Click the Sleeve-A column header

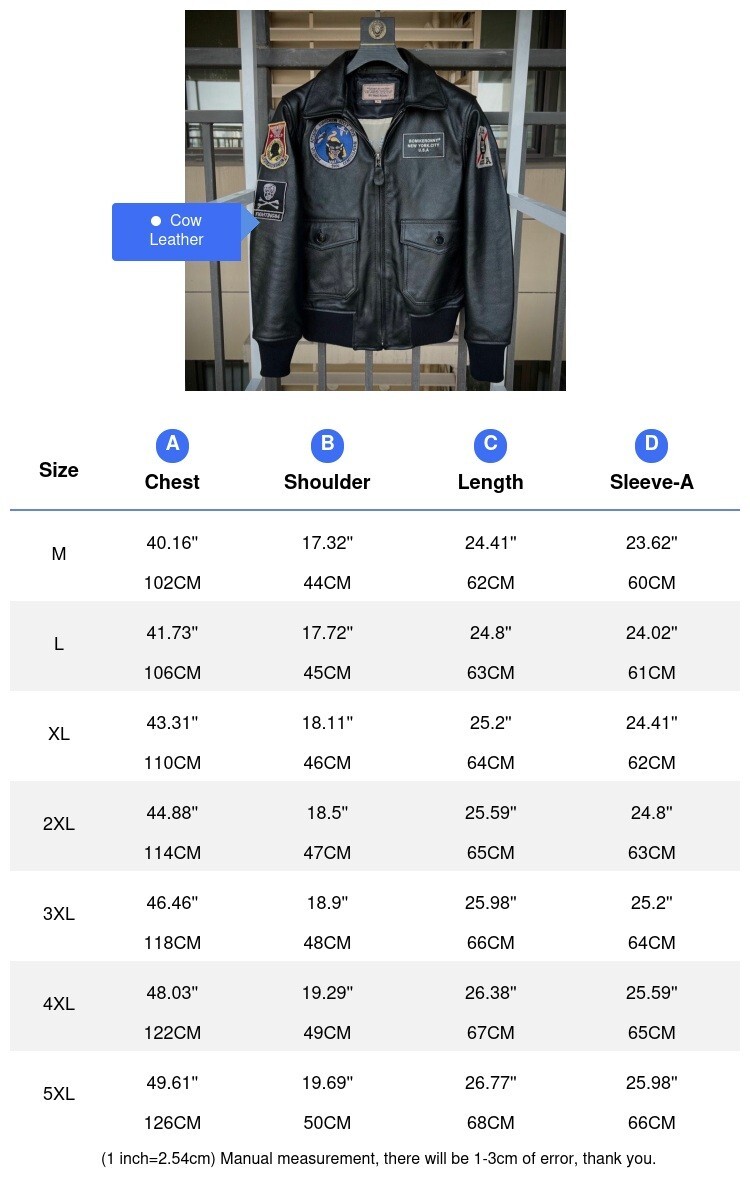tap(651, 482)
